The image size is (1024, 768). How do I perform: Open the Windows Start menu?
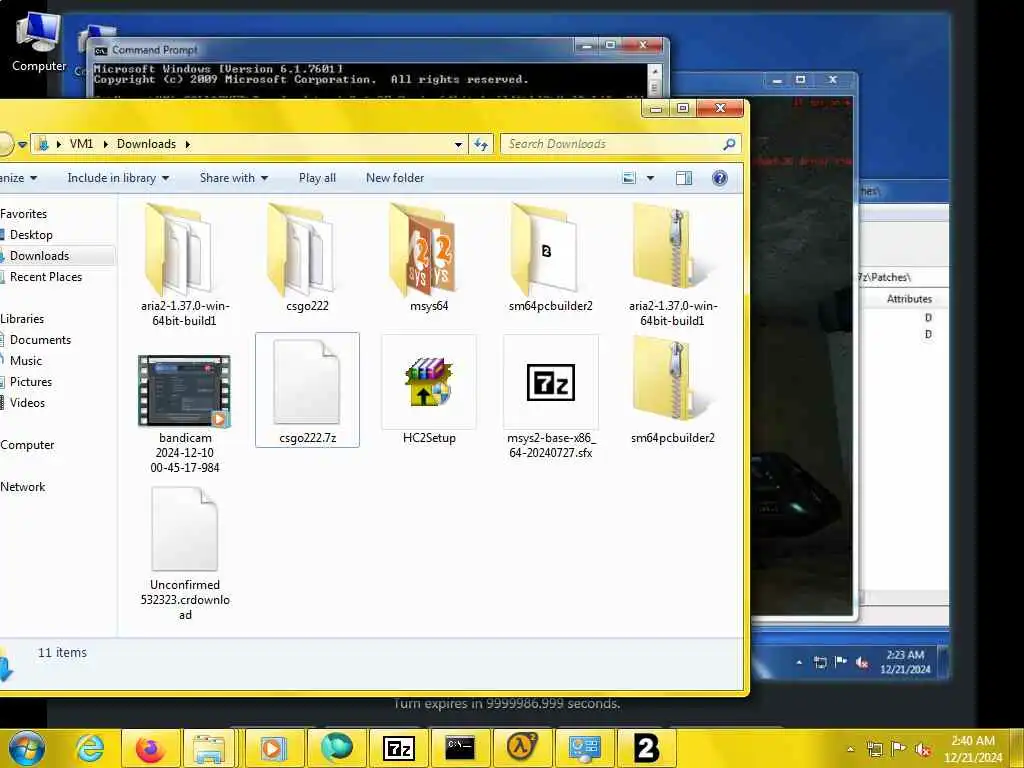(27, 748)
